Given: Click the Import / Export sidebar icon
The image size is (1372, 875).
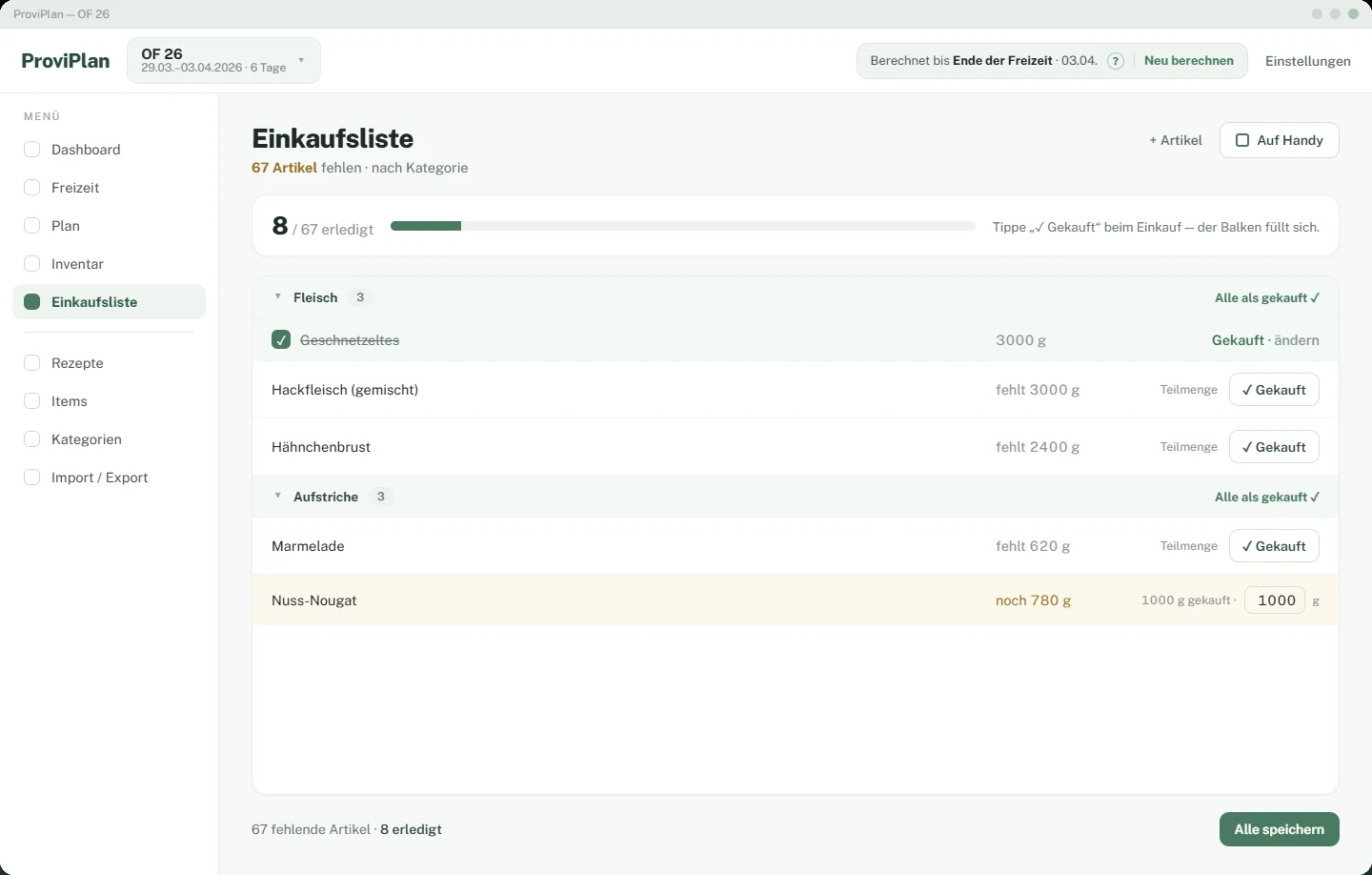Looking at the screenshot, I should (31, 478).
